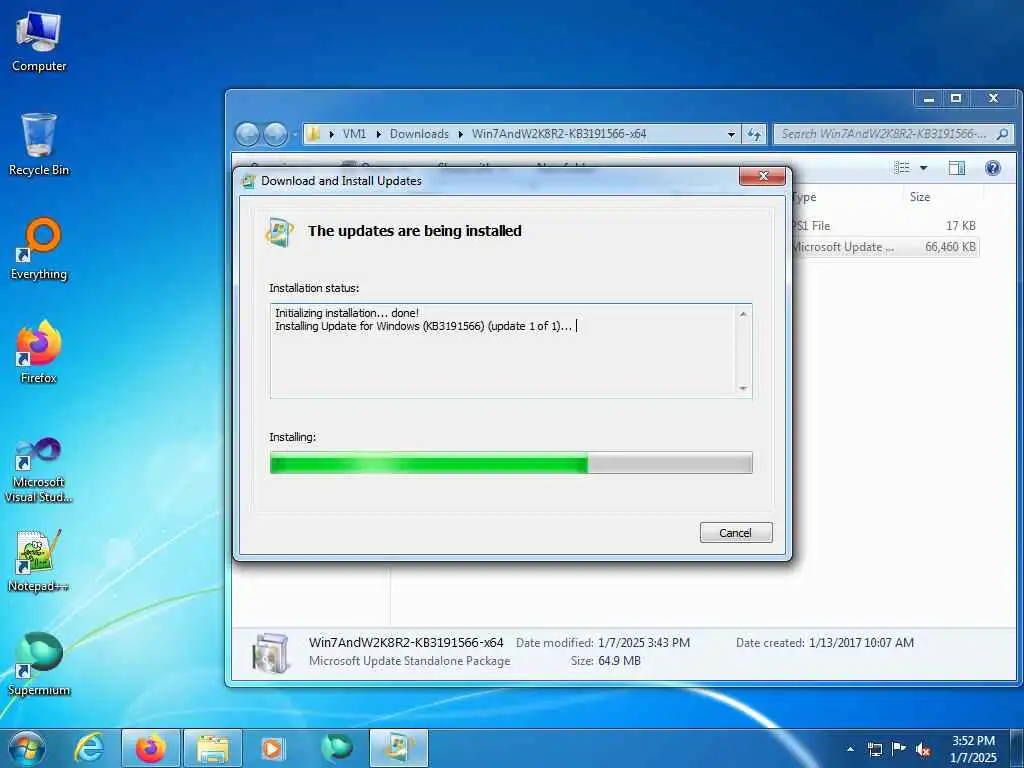This screenshot has width=1024, height=768.
Task: Select the Notepad++ desktop shortcut
Action: coord(39,561)
